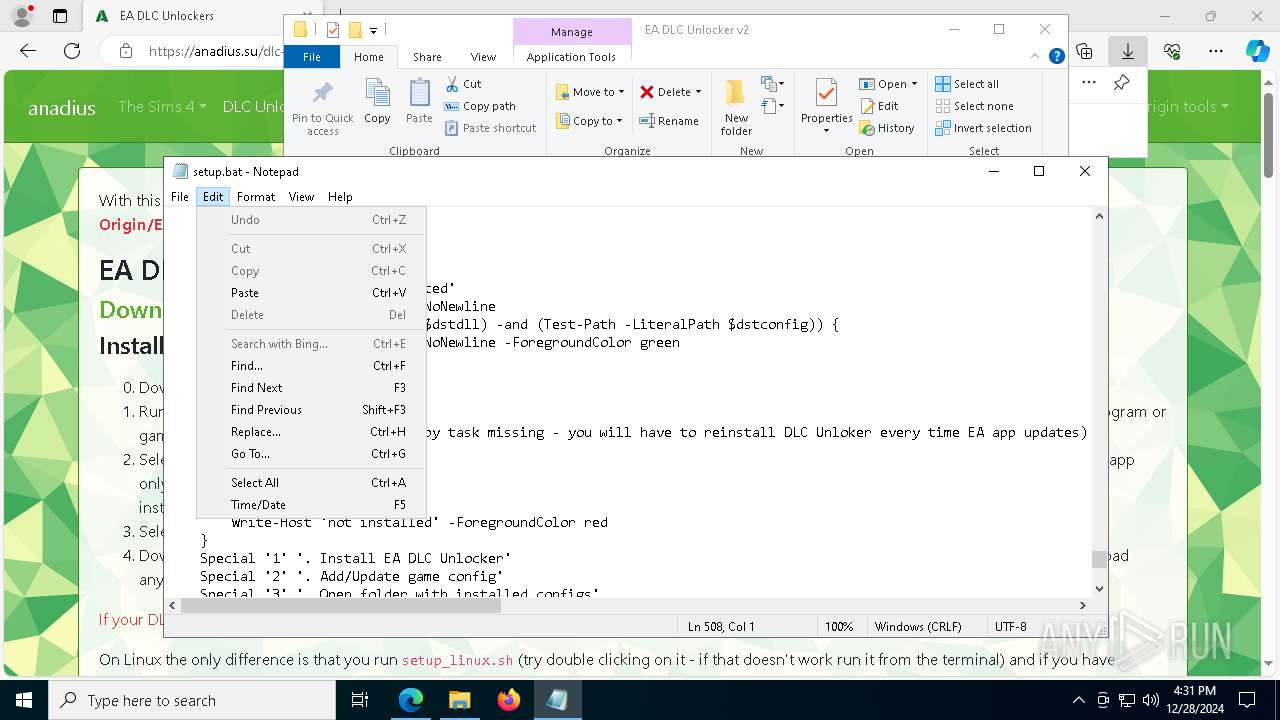Click Paste shortcut in Explorer ribbon
The image size is (1280, 720).
point(490,128)
